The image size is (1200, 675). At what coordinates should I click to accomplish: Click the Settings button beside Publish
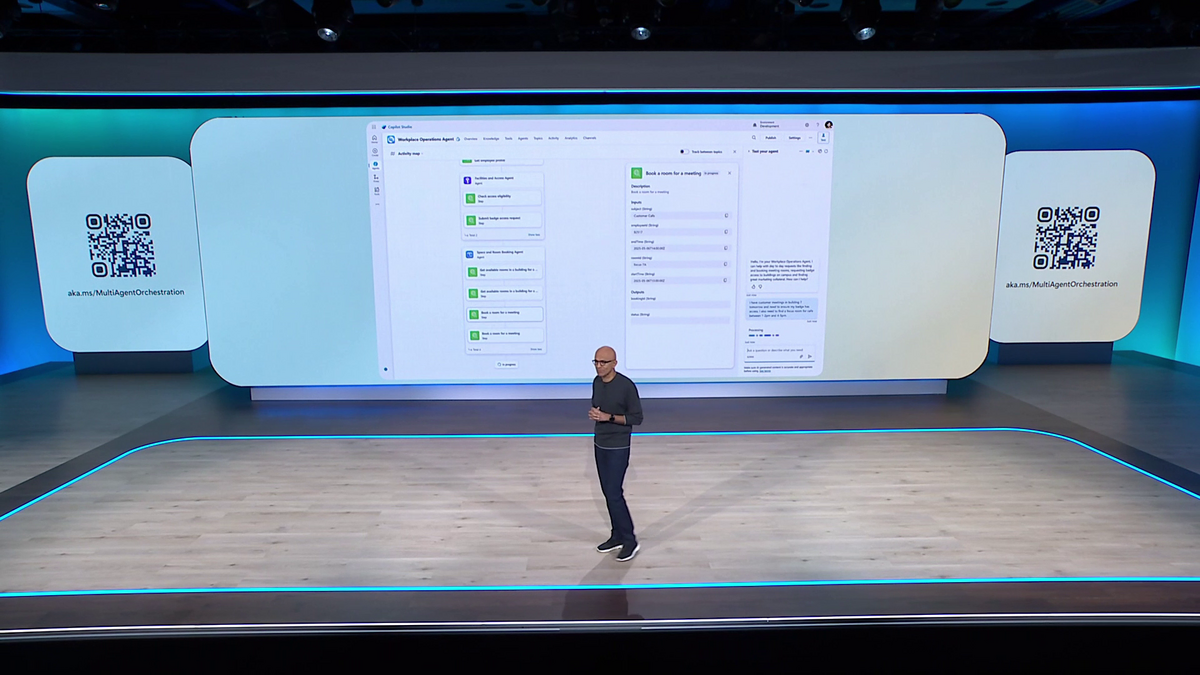794,138
